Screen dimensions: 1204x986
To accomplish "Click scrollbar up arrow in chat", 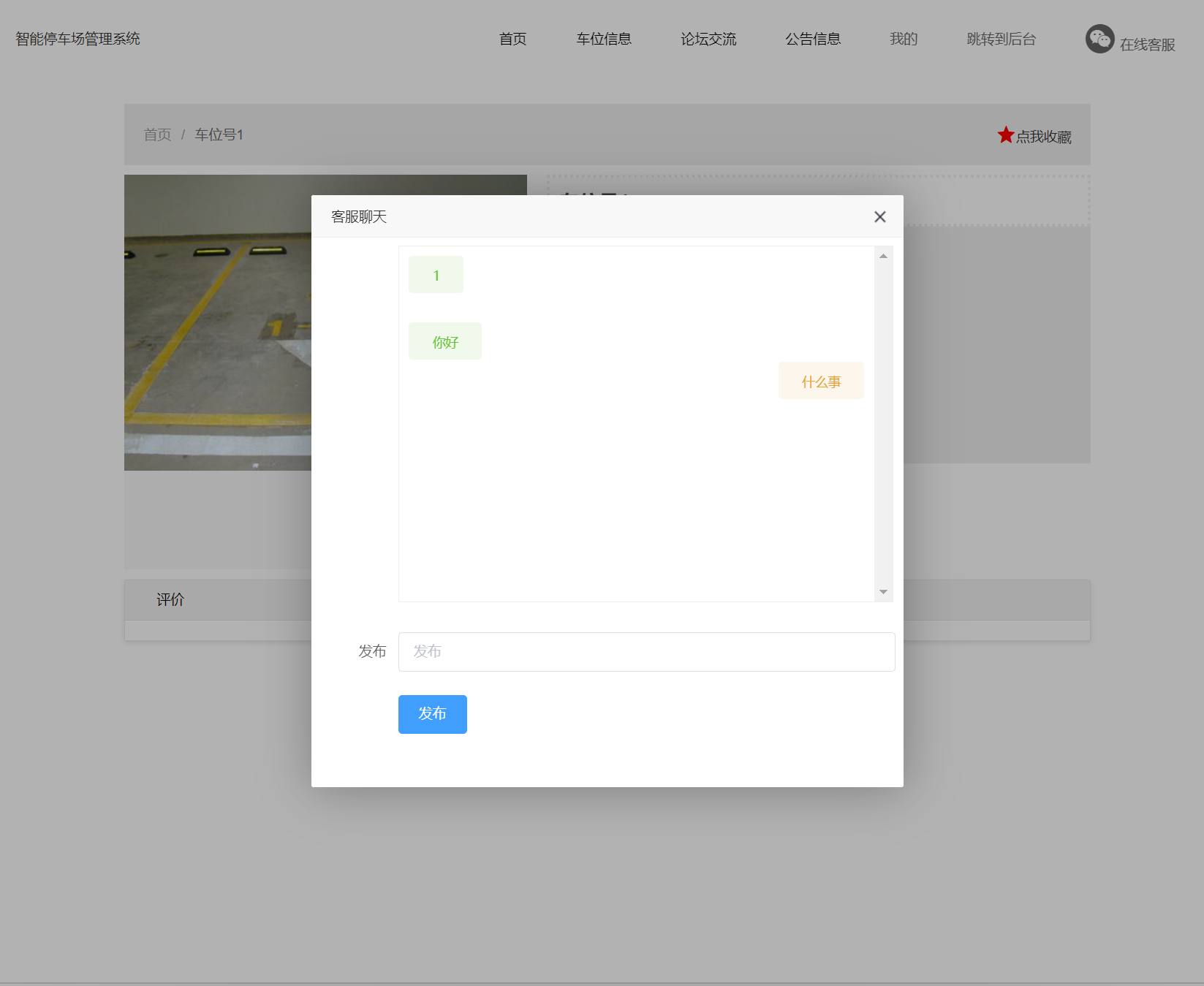I will [883, 256].
